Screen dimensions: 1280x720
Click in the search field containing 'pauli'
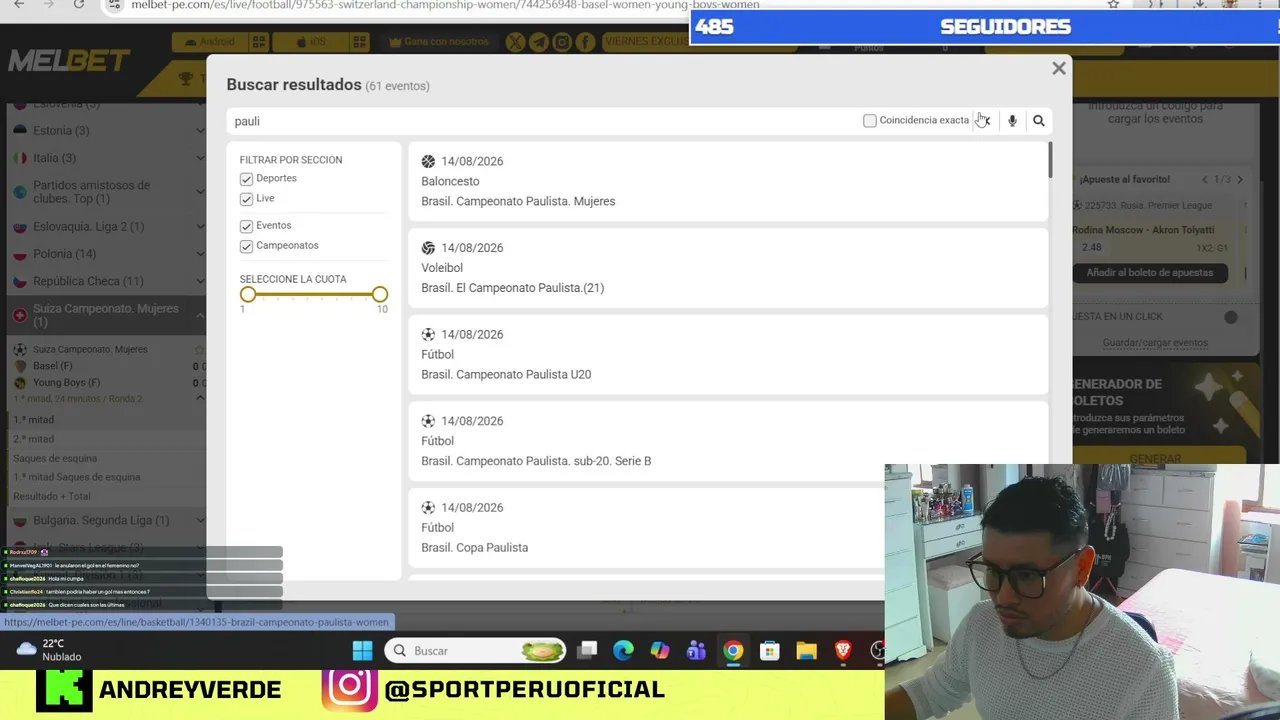pos(545,121)
